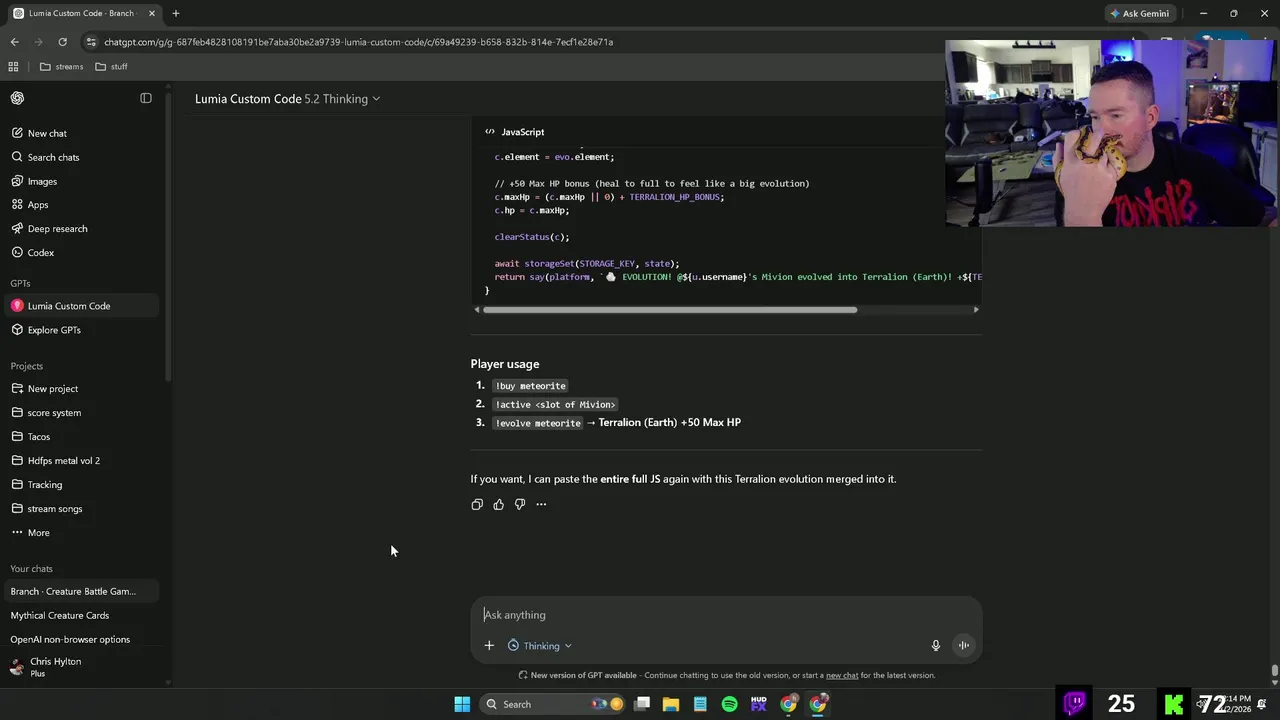Open Spotify from the taskbar
The image size is (1280, 720).
coord(729,704)
